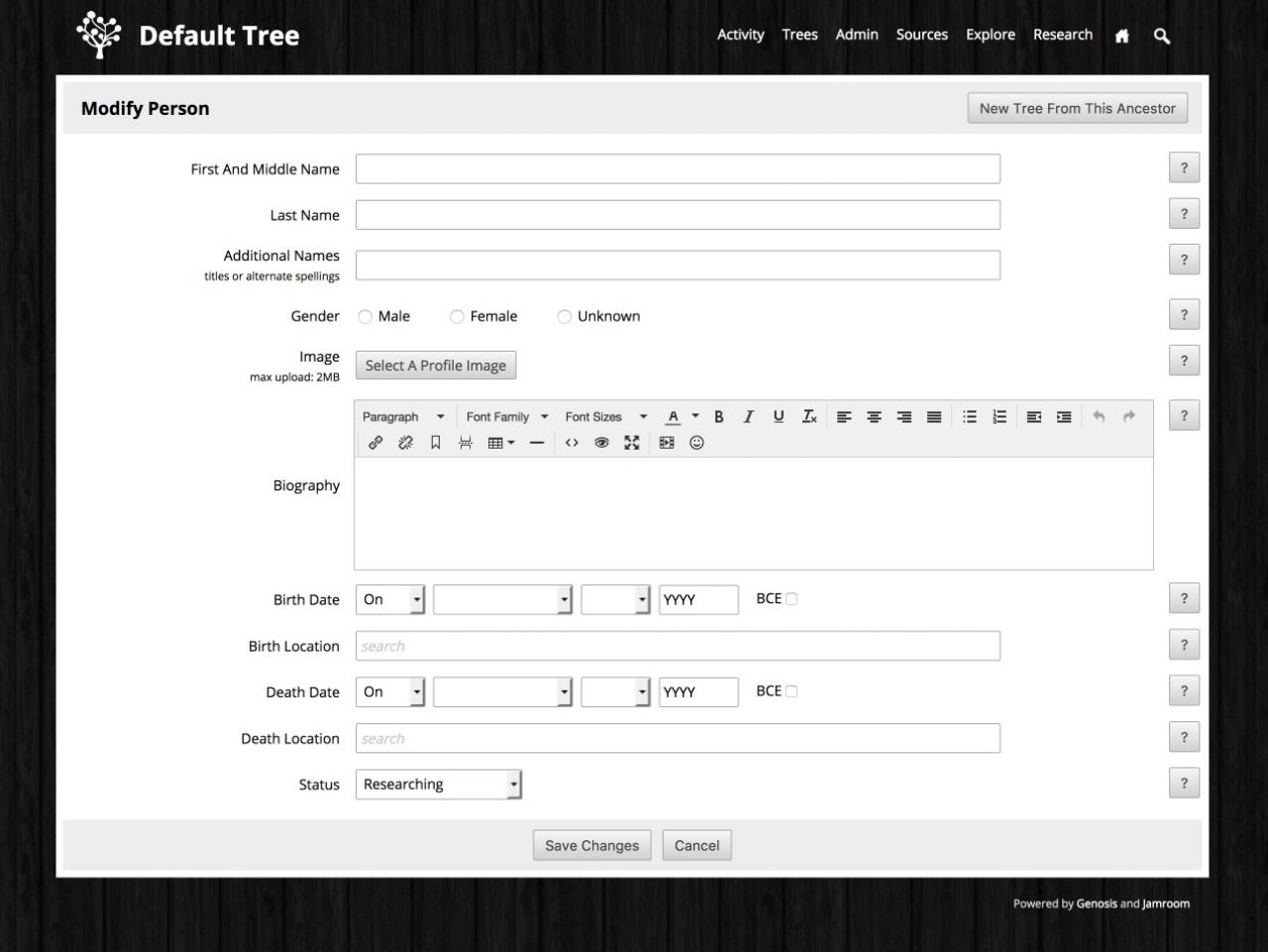Image resolution: width=1268 pixels, height=952 pixels.
Task: Open the search magnifier in header
Action: coord(1162,36)
